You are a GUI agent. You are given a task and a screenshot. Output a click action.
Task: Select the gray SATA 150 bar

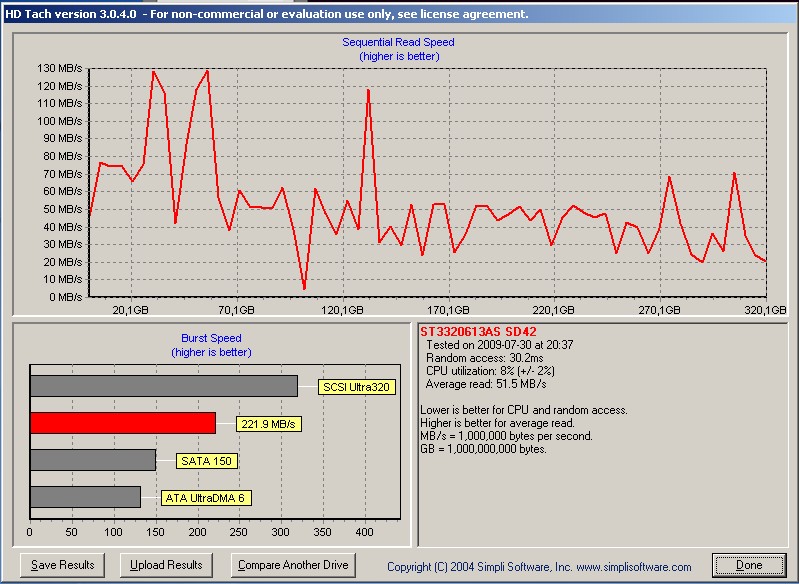coord(92,460)
